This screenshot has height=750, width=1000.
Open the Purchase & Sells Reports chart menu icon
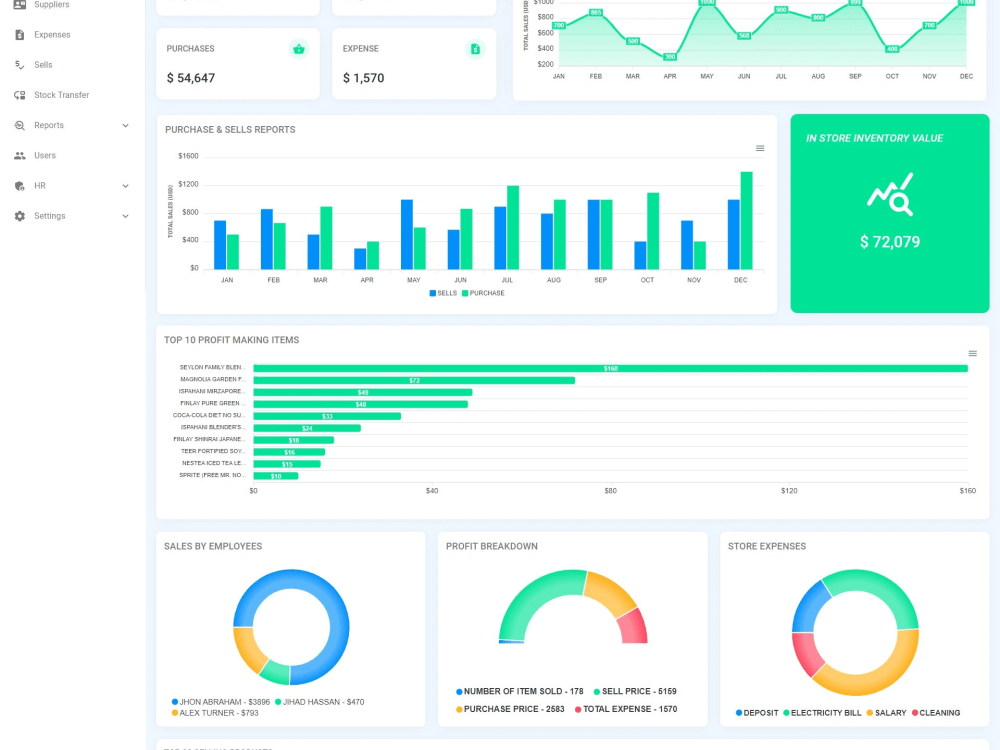[760, 148]
